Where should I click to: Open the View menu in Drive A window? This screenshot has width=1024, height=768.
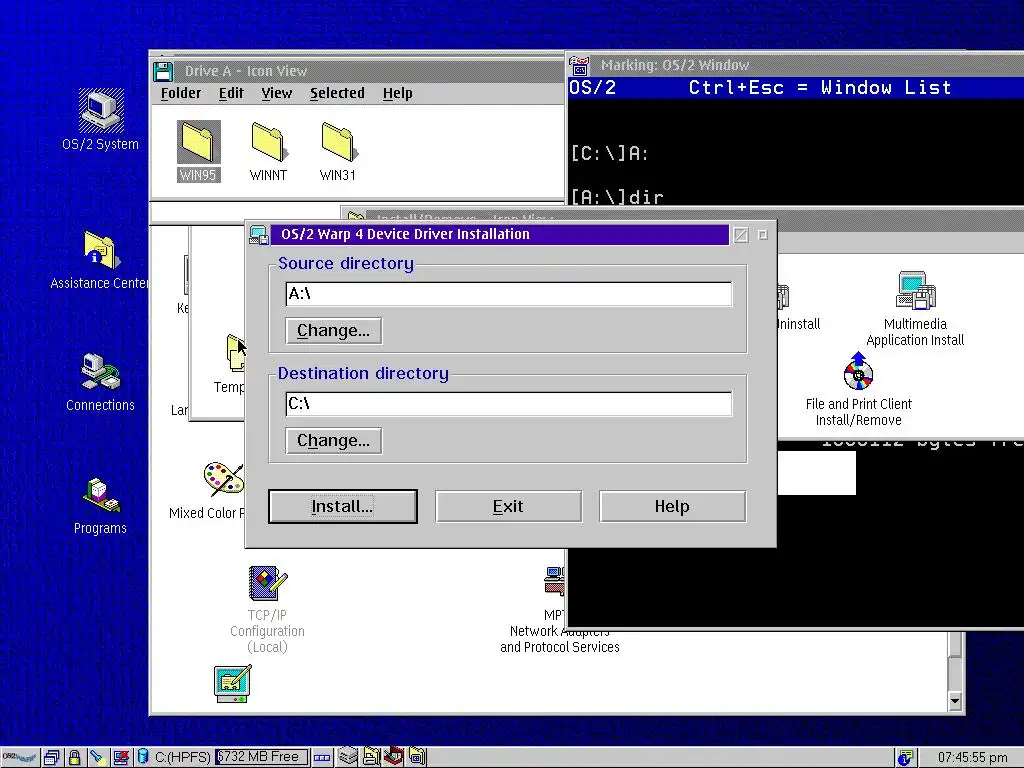(x=277, y=93)
